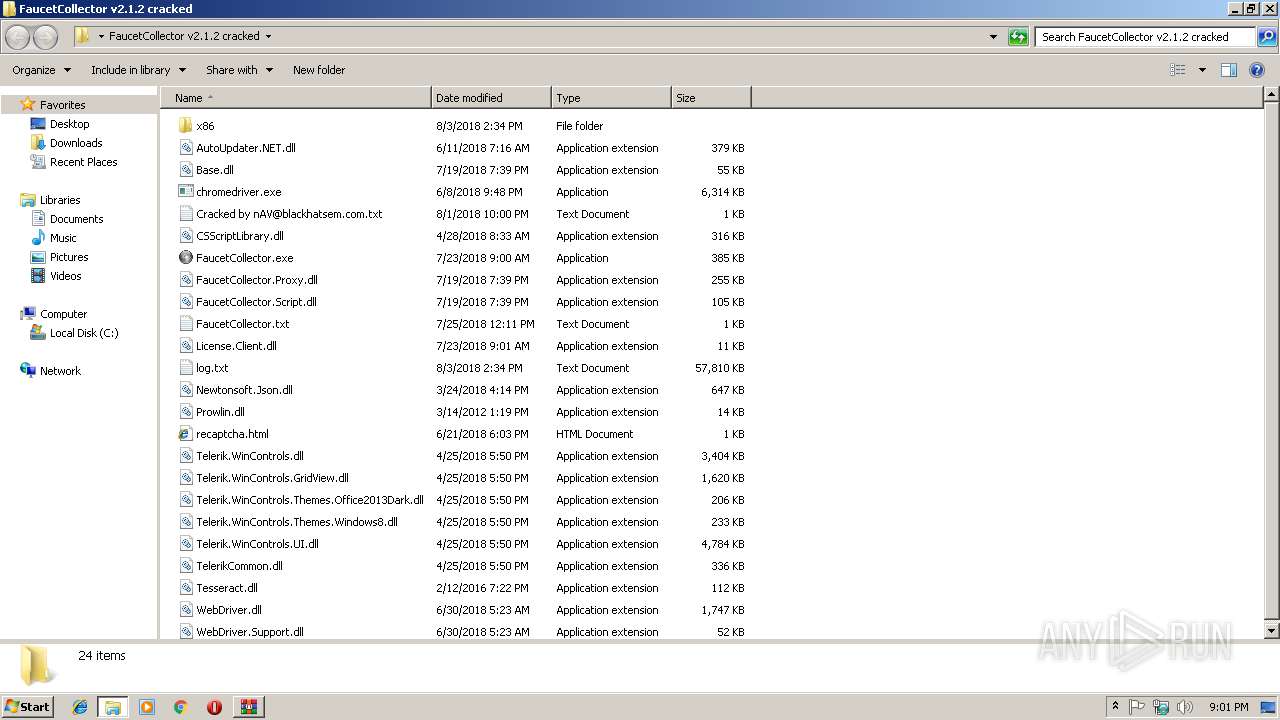Select the FaucetCollector.exe application icon
The image size is (1280, 720).
tap(185, 258)
